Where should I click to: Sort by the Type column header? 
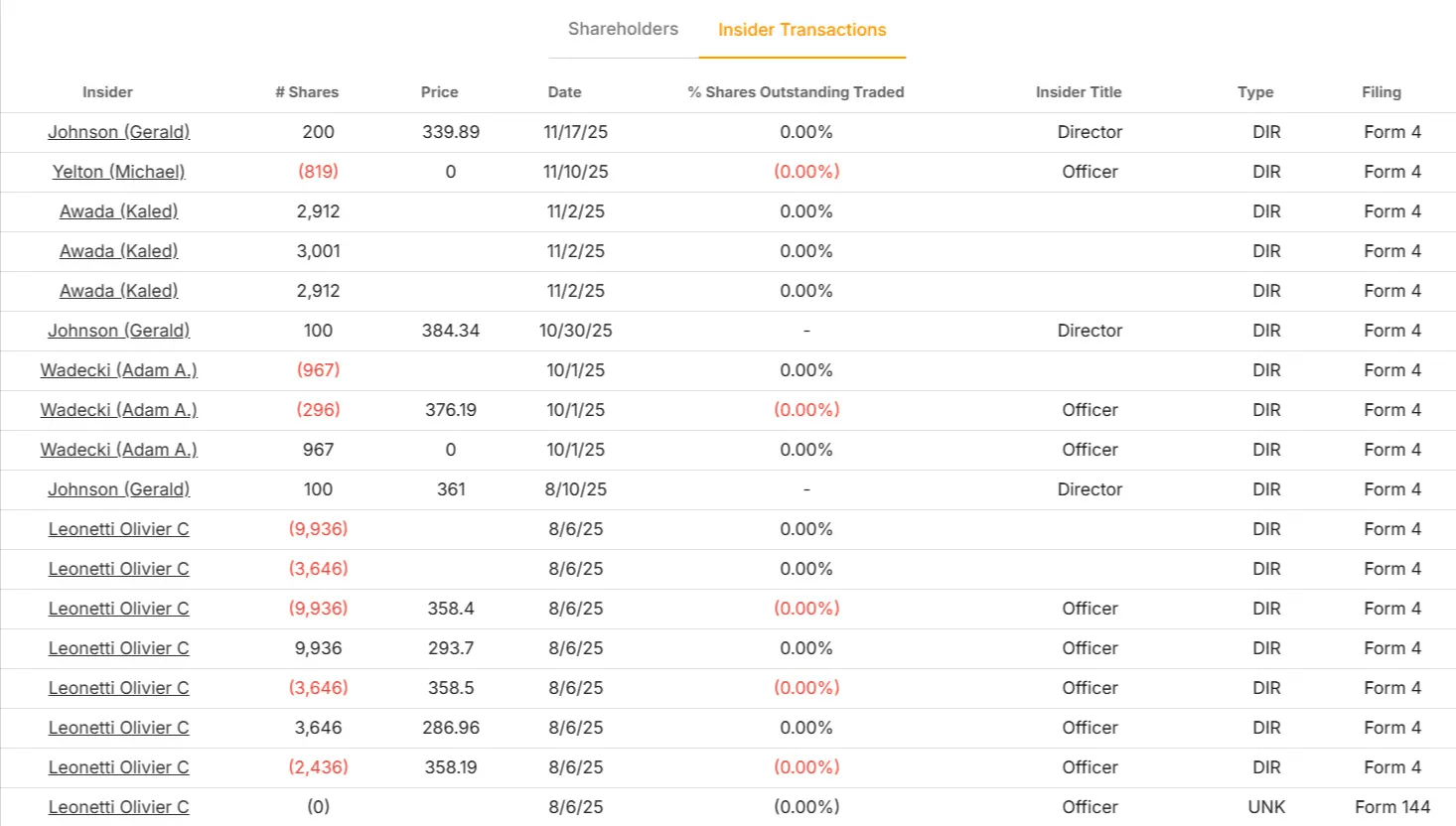1254,92
